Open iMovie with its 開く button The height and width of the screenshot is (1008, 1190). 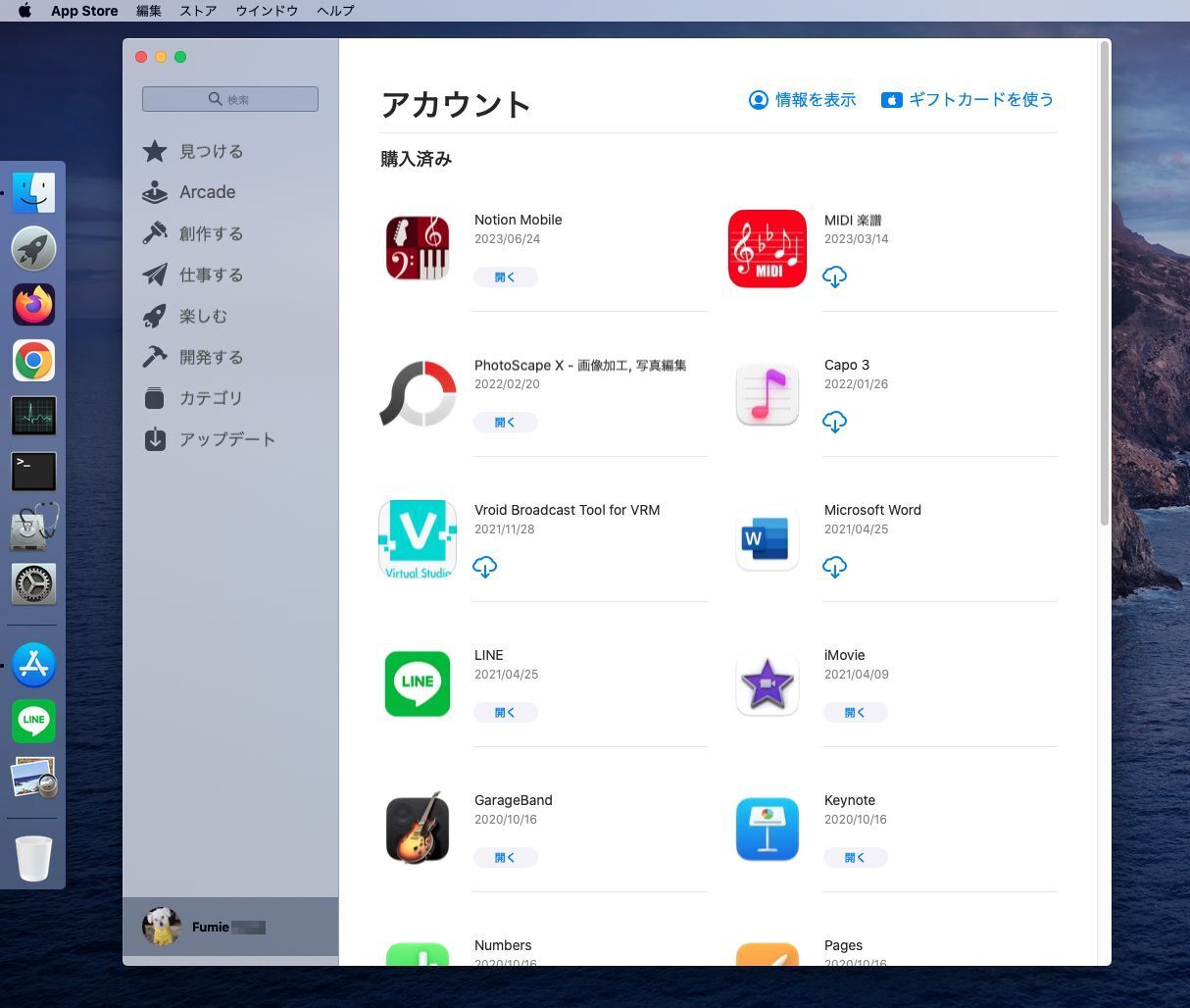[855, 712]
